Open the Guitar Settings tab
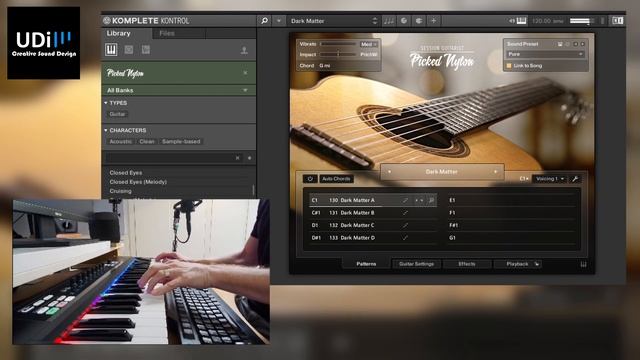Viewport: 640px width, 360px height. click(416, 264)
